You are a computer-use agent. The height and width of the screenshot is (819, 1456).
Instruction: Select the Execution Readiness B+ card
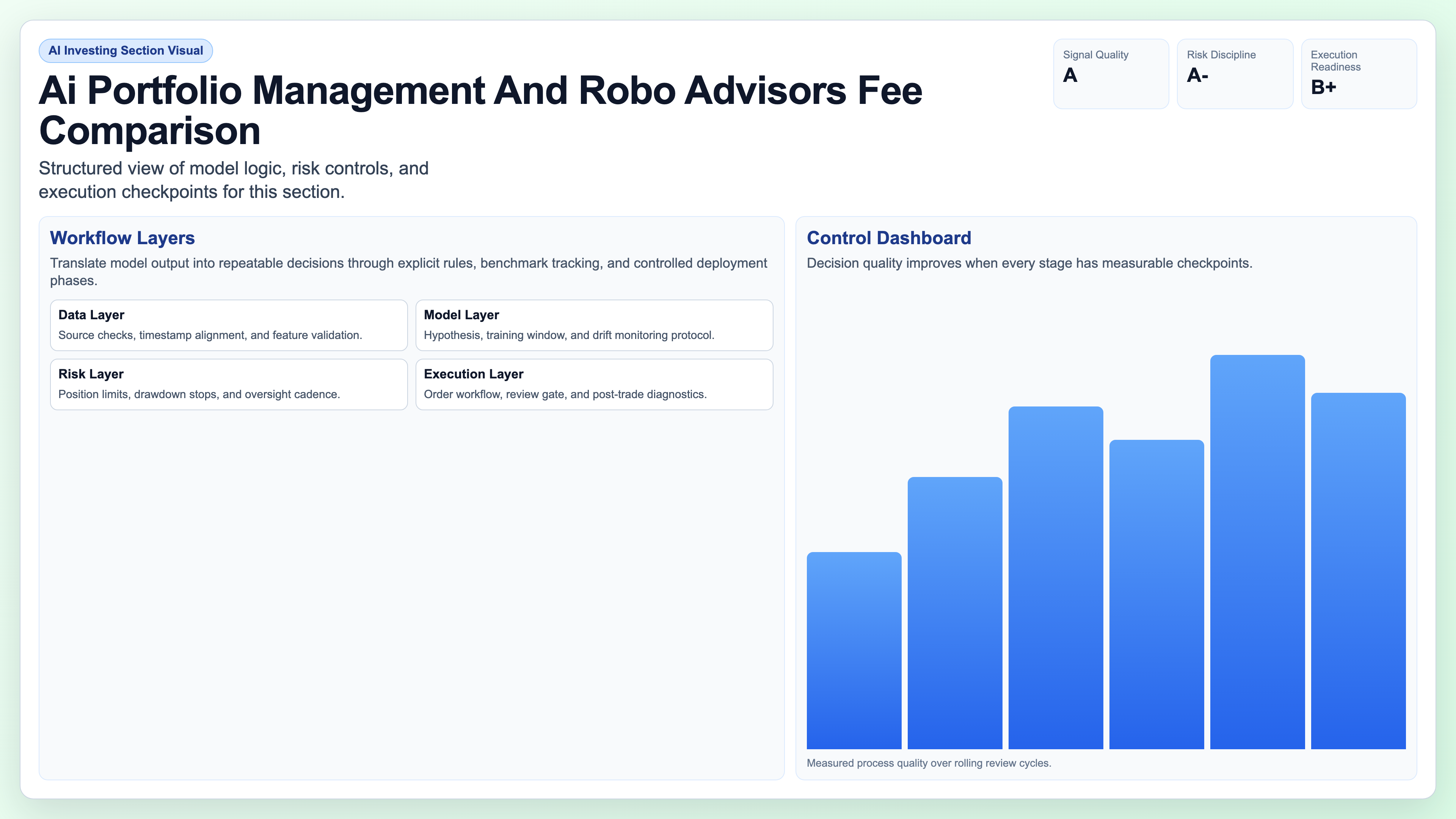click(x=1359, y=74)
